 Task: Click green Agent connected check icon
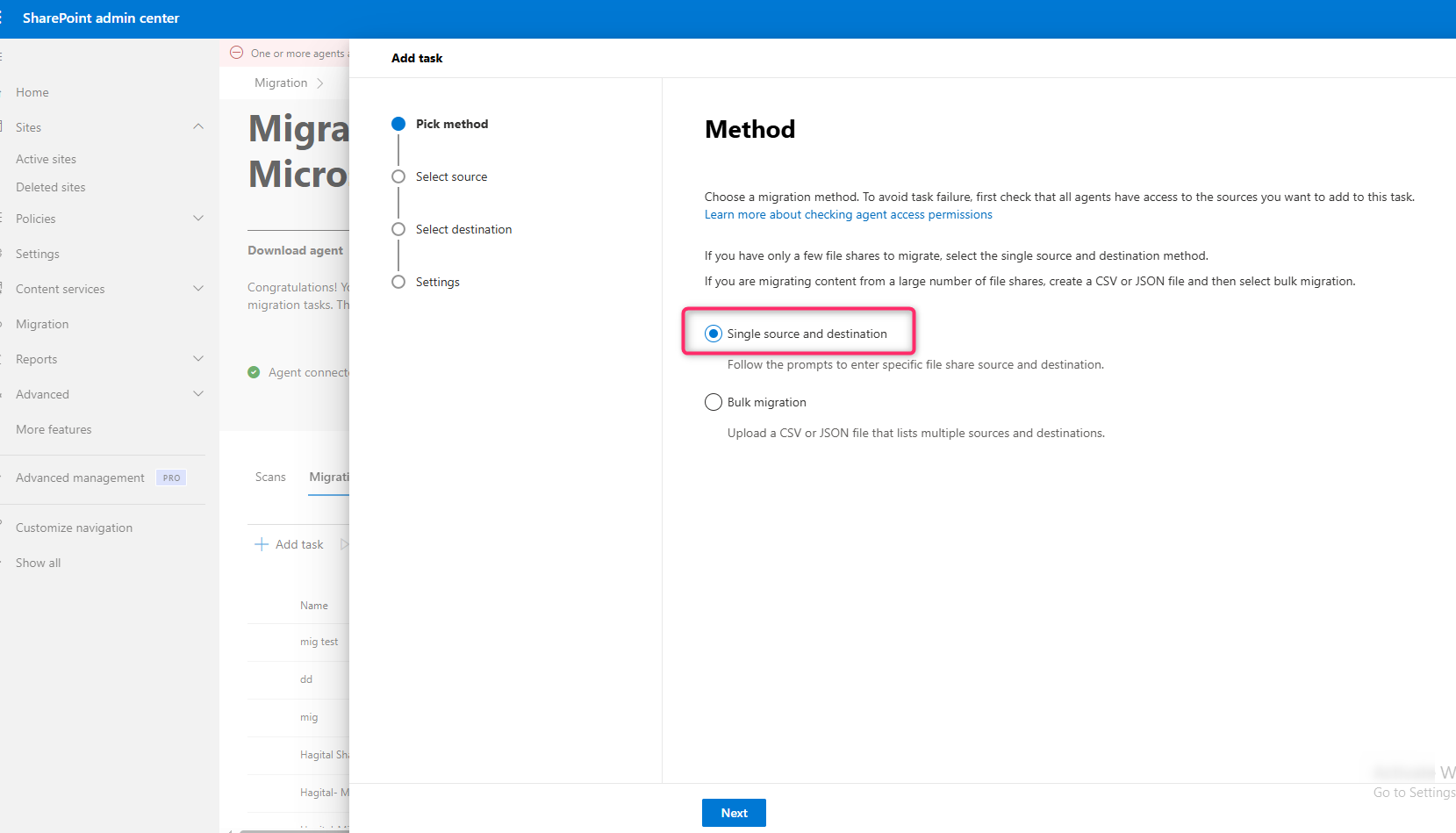click(254, 372)
